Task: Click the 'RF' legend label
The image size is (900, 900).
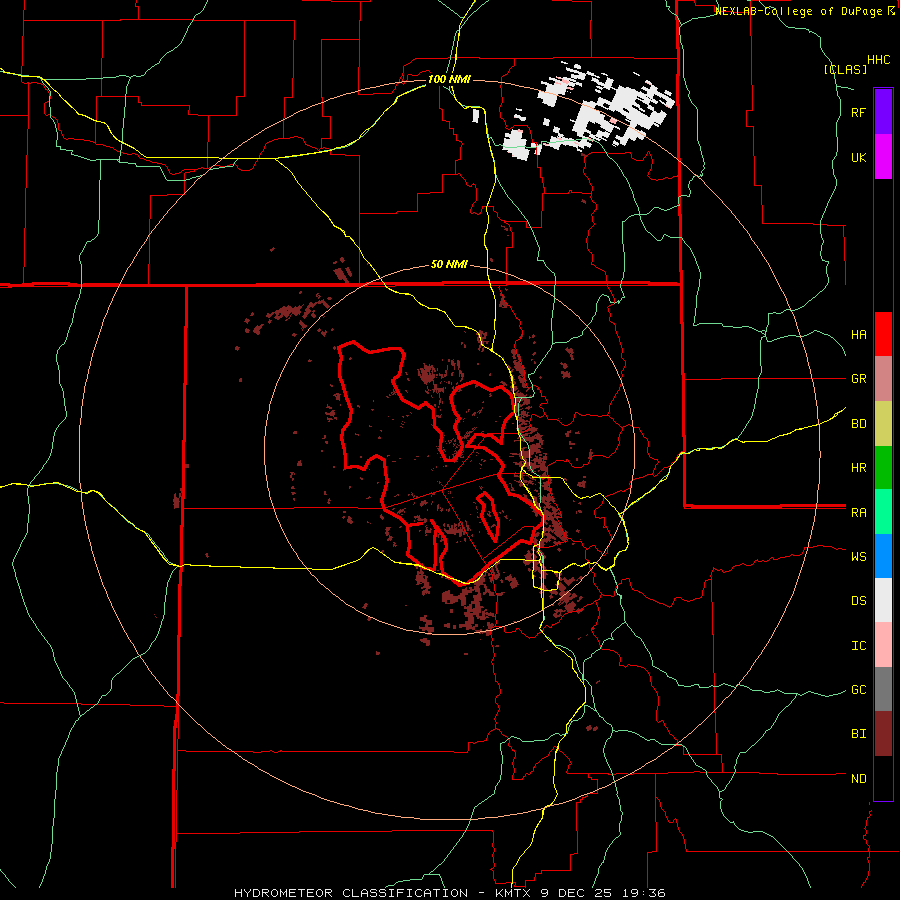Action: 859,112
